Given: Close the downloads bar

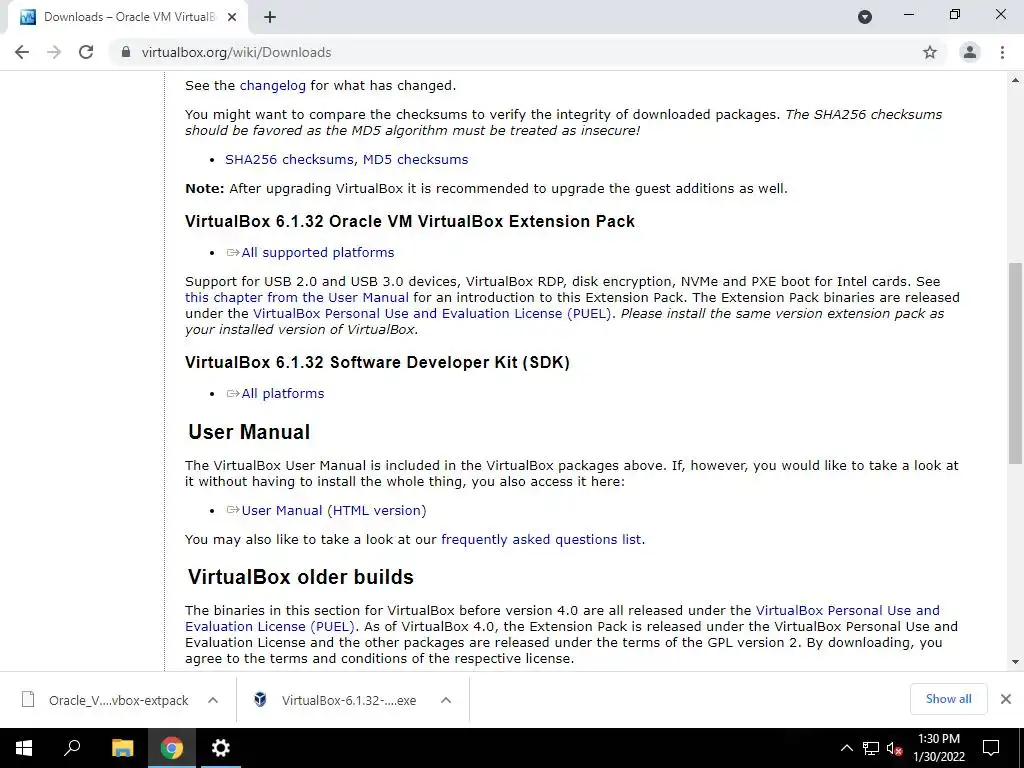Looking at the screenshot, I should point(1006,699).
